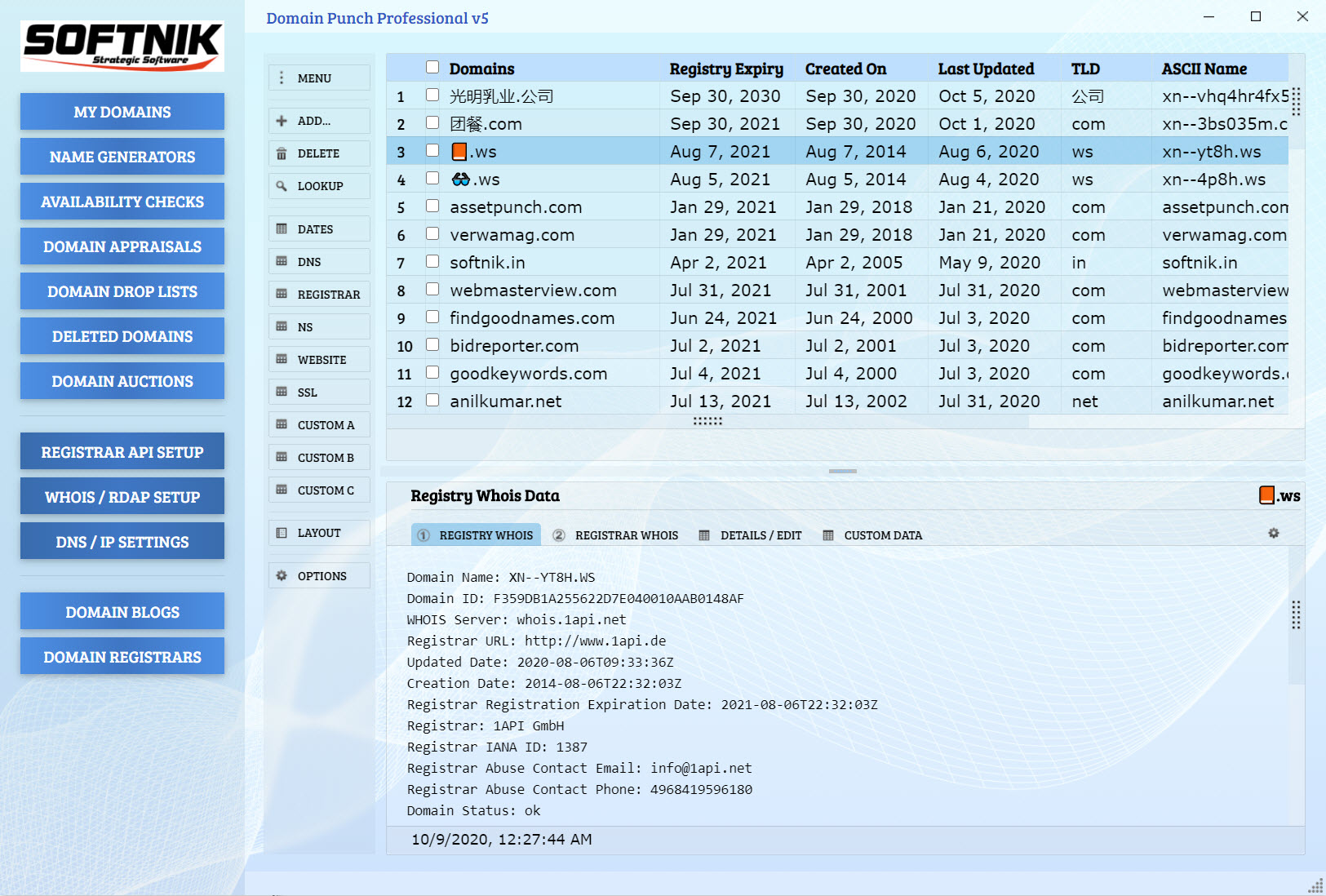
Task: Go to Name Generators
Action: coord(122,157)
